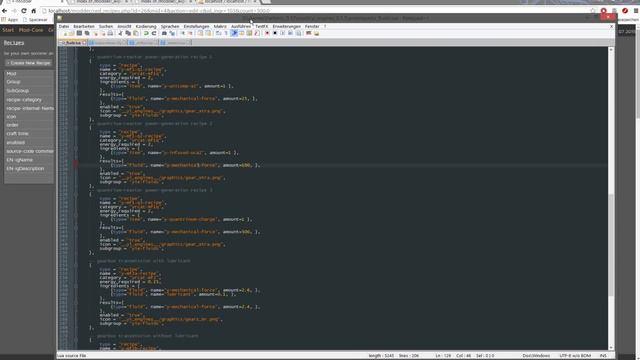Click the 'craft time' row

(29, 133)
